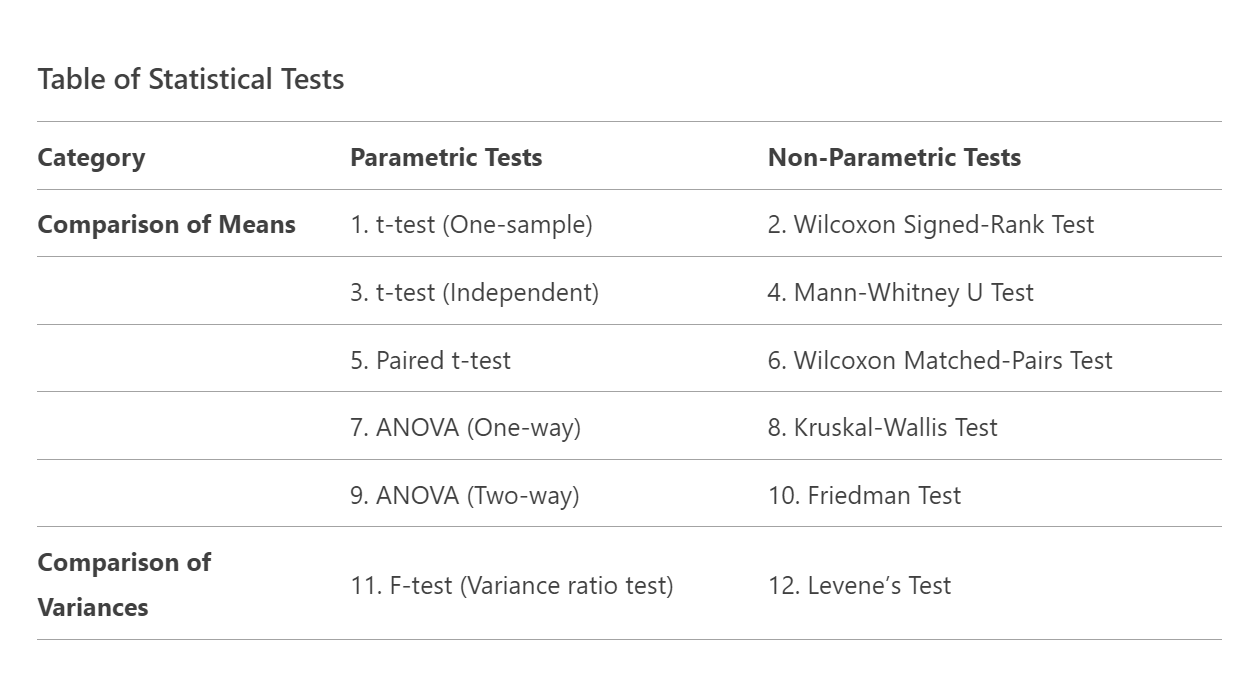Click the "Table of Statistical Tests" heading

pos(191,79)
